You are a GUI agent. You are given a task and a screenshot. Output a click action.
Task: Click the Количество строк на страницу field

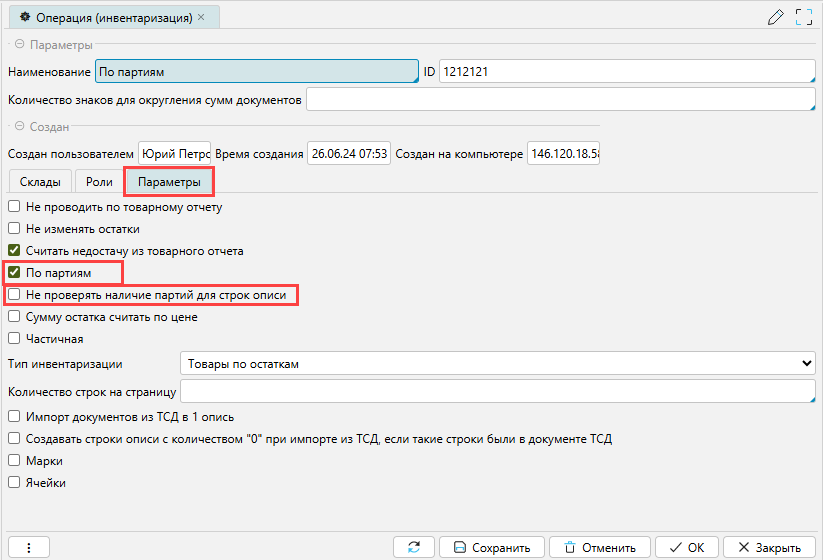coord(497,391)
